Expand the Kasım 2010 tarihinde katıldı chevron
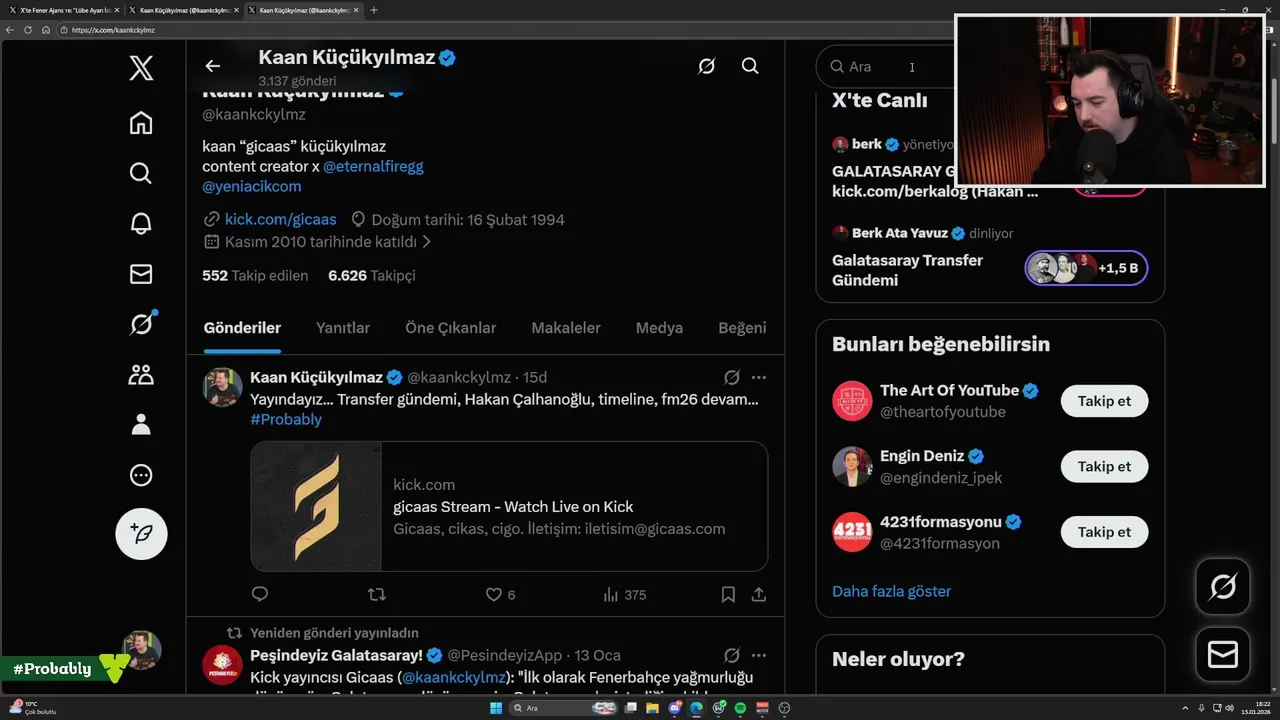Image resolution: width=1280 pixels, height=720 pixels. point(427,242)
